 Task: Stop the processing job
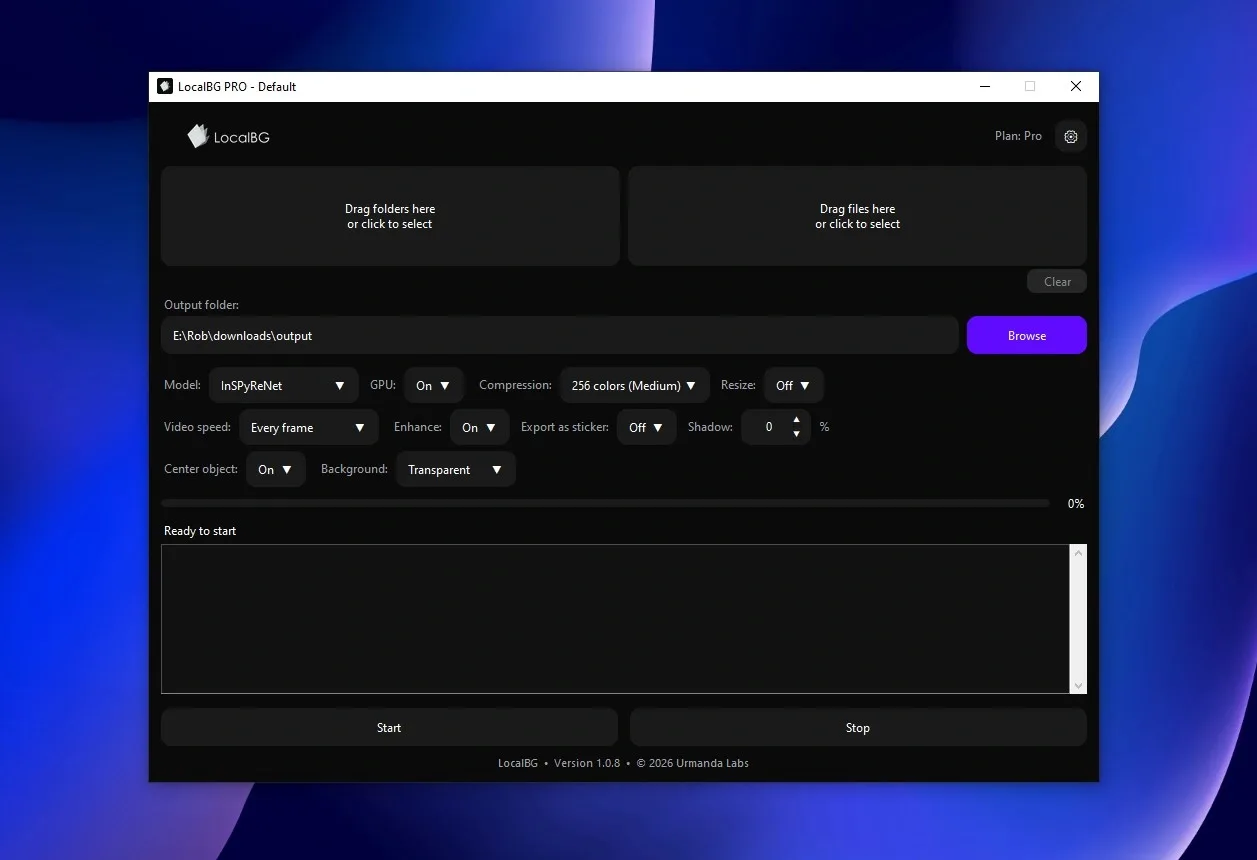click(858, 728)
